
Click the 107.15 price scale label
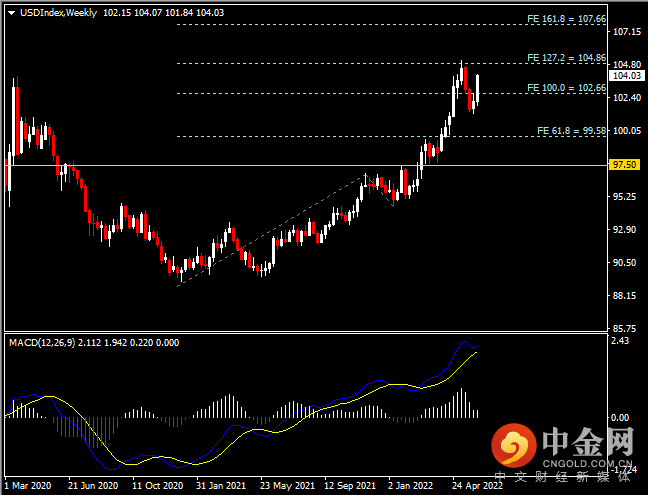coord(627,32)
